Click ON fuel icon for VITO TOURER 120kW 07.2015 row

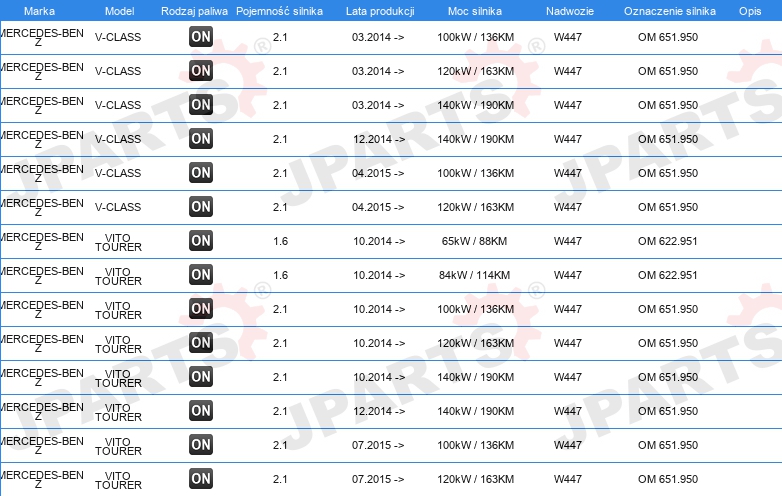[201, 479]
